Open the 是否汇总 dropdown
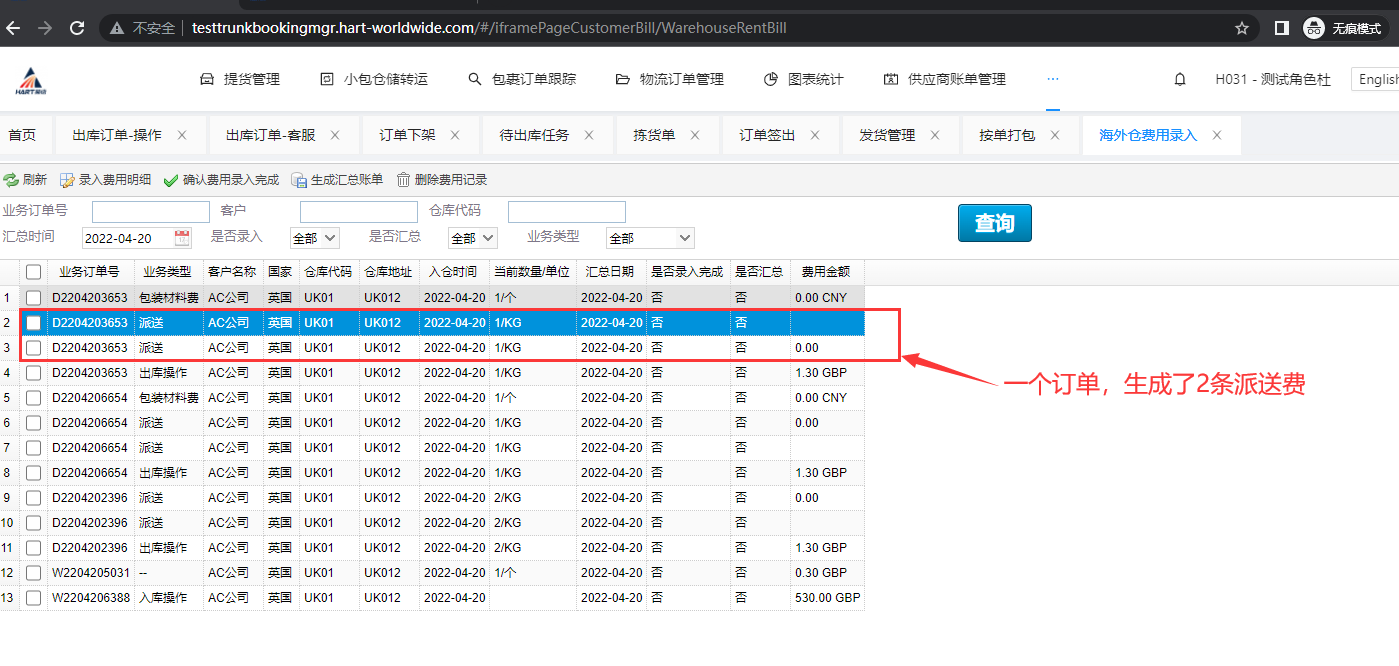Viewport: 1399px width, 666px height. tap(472, 238)
